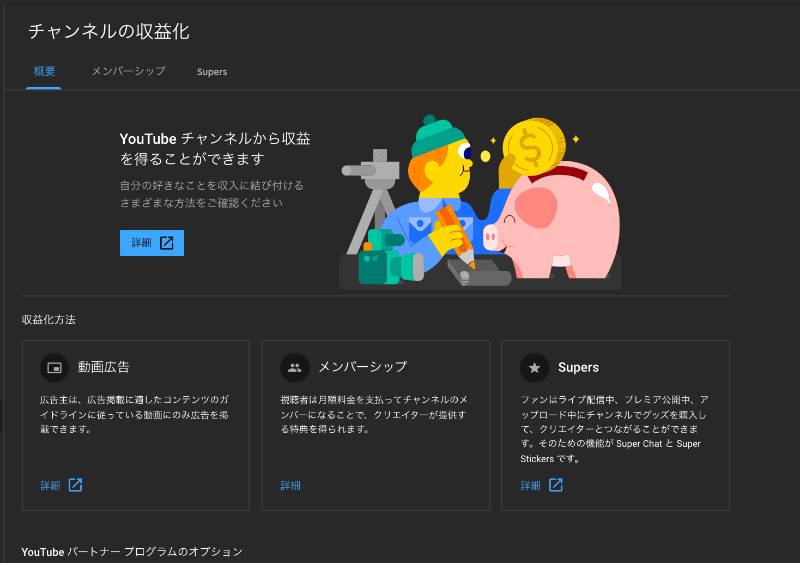Click the 自分の好きなことを収入に banner subtext
The image size is (800, 563).
point(212,194)
